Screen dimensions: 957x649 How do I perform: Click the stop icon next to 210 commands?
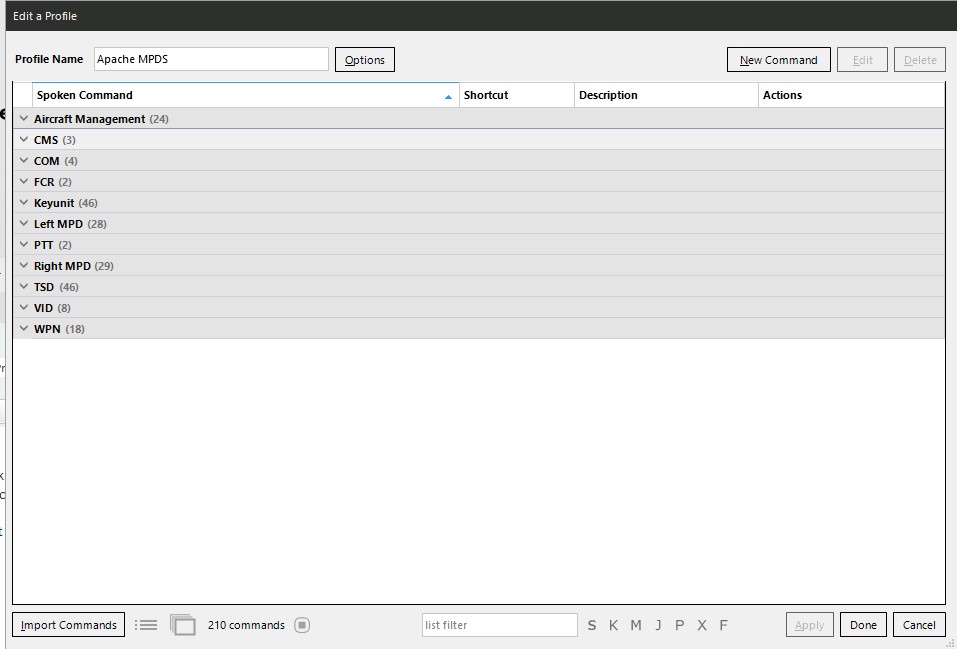point(302,625)
